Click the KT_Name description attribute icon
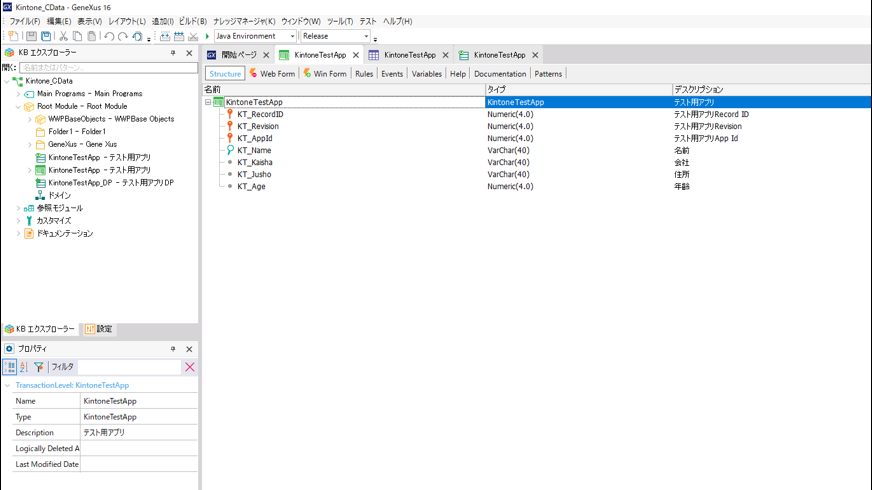 (x=230, y=150)
